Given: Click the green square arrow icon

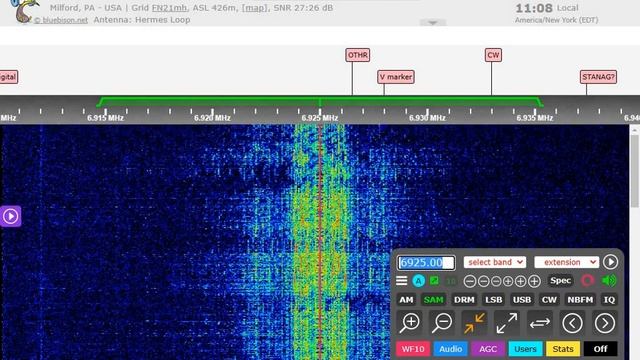Looking at the screenshot, I should coord(434,281).
